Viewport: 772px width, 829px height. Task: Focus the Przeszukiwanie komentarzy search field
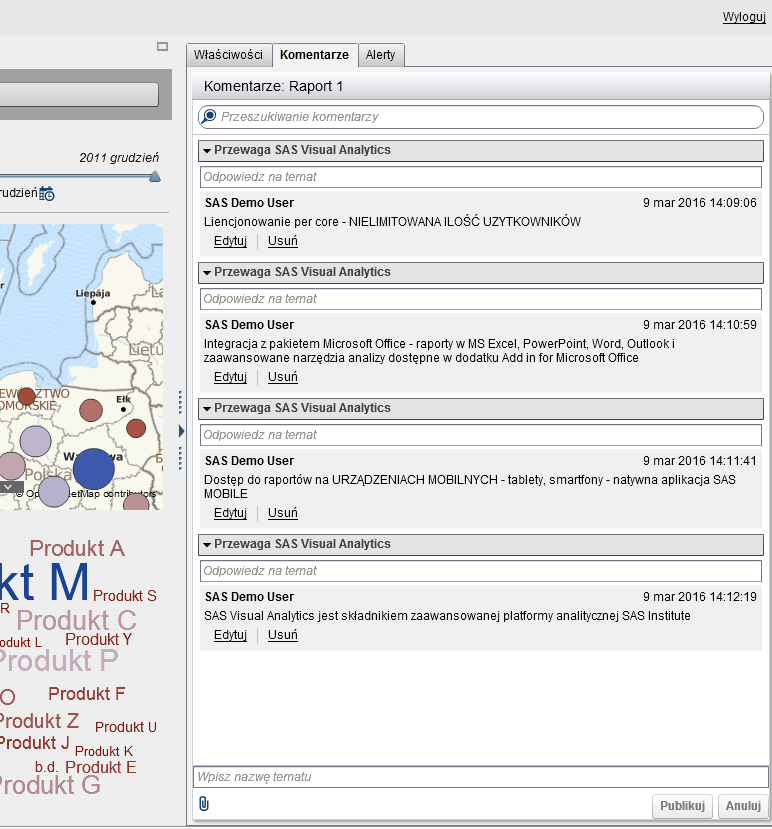coord(481,117)
